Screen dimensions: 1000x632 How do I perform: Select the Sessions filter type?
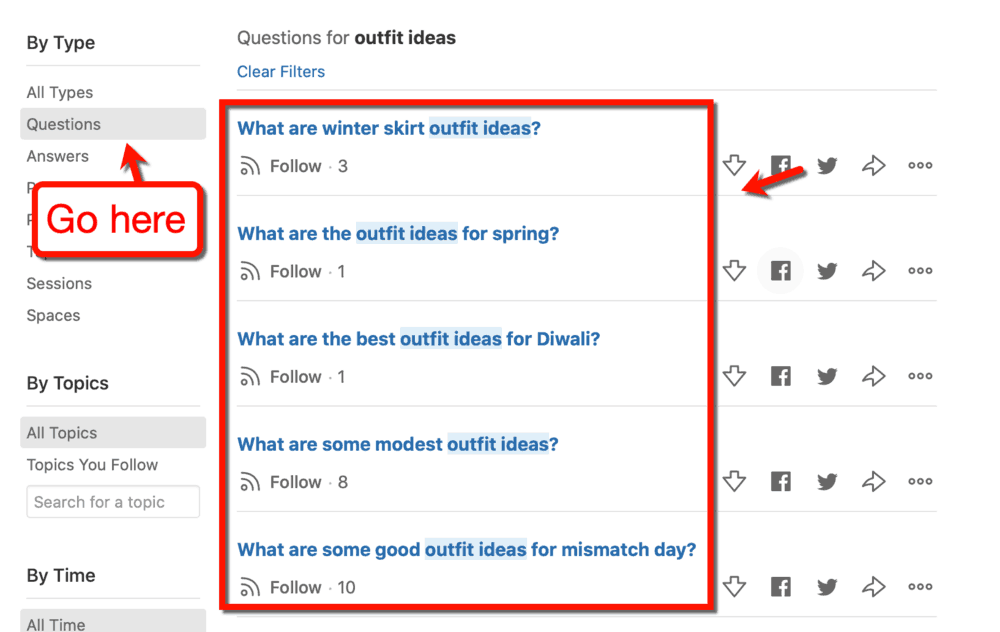click(59, 283)
